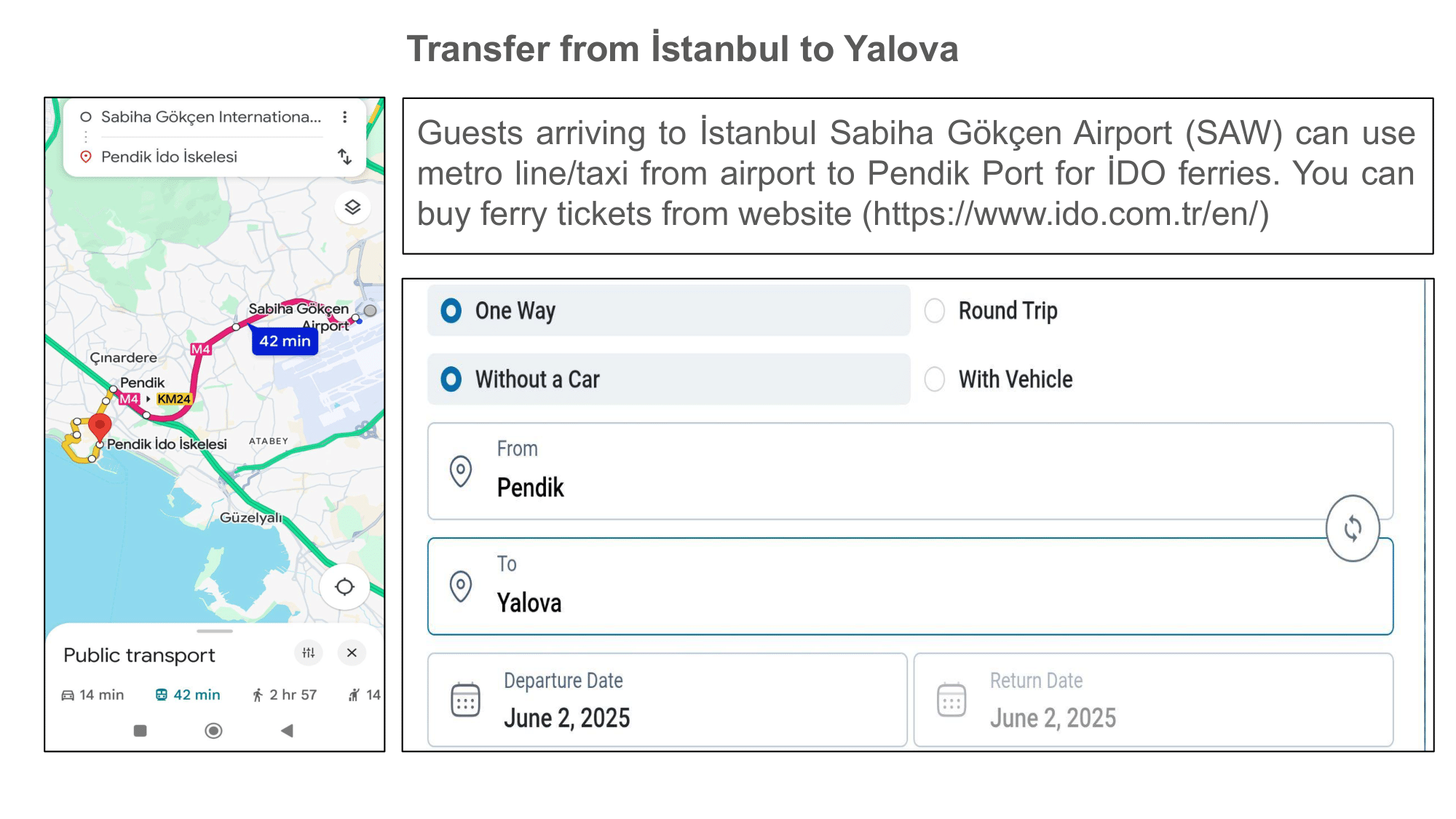This screenshot has width=1456, height=819.
Task: Switch to the 14 min driving tab
Action: (92, 695)
